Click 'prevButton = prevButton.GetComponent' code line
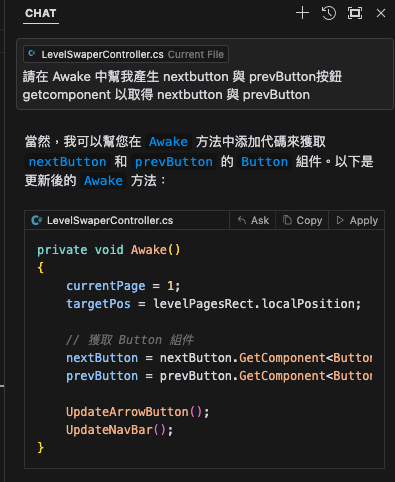 (219, 376)
